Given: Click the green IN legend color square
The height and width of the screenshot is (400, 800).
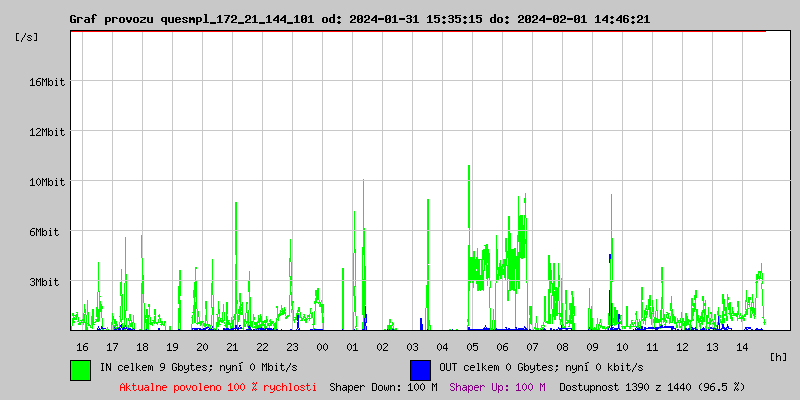Looking at the screenshot, I should [x=80, y=369].
